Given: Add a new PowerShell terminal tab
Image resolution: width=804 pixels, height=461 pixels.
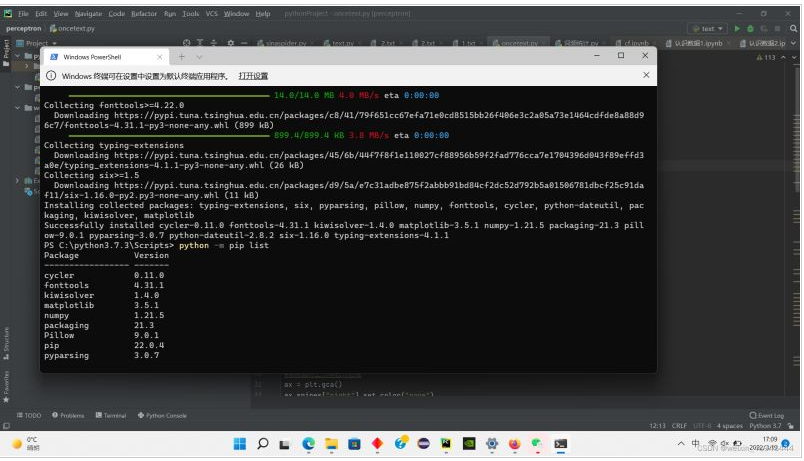Looking at the screenshot, I should click(x=182, y=57).
